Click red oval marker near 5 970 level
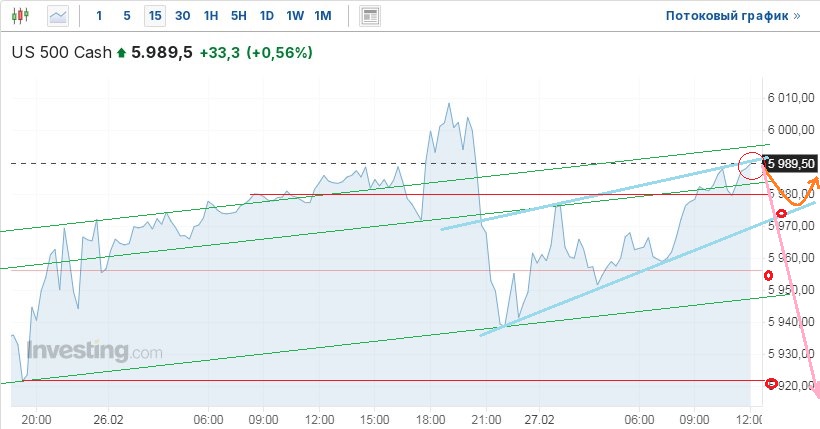Screen dimensions: 820x429 [x=781, y=214]
